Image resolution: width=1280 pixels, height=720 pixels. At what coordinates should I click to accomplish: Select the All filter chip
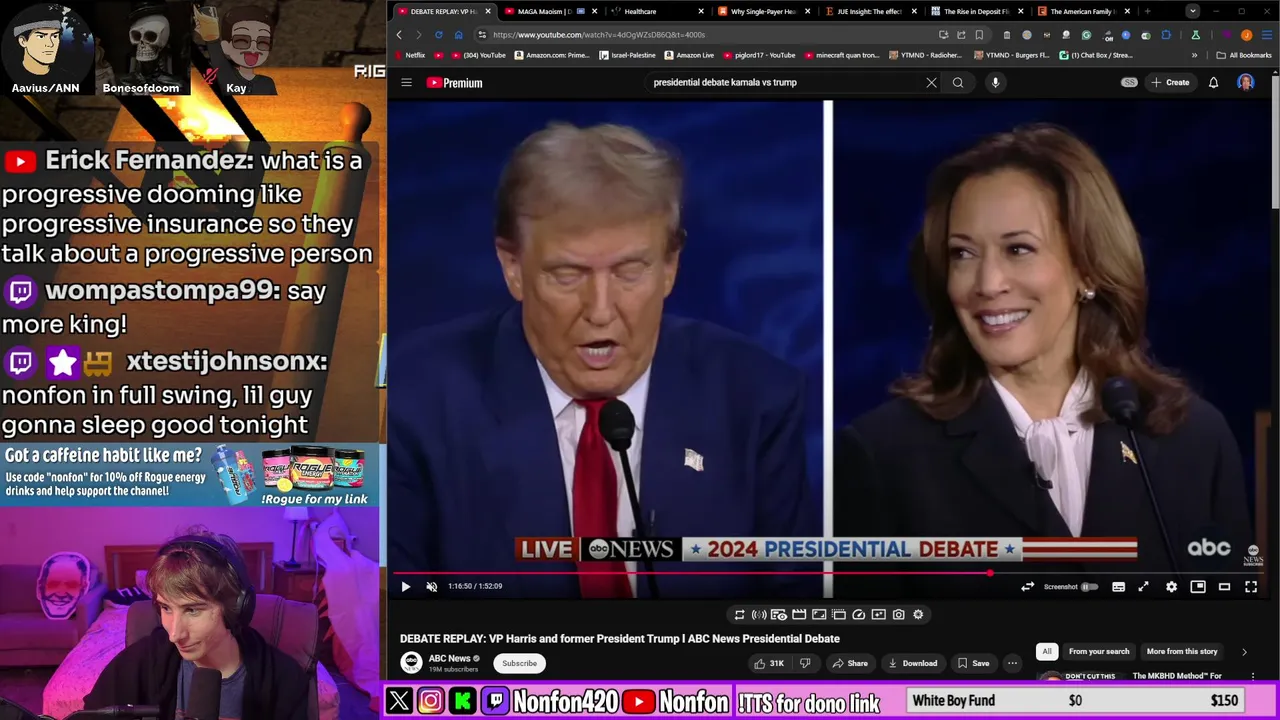coord(1047,652)
